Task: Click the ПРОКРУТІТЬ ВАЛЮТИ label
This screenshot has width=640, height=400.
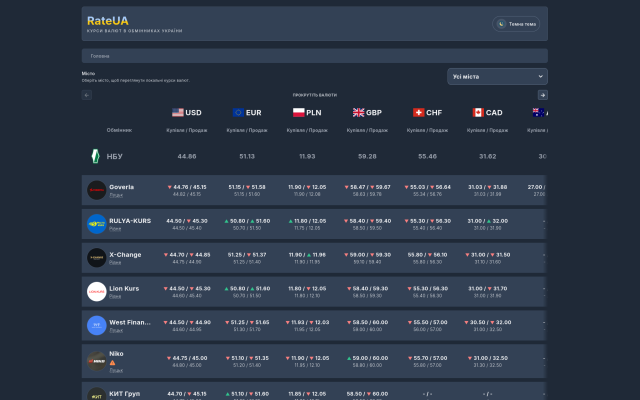Action: click(x=315, y=95)
